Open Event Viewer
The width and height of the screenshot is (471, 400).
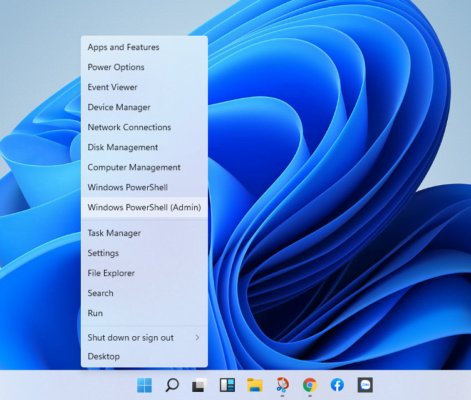pos(144,87)
